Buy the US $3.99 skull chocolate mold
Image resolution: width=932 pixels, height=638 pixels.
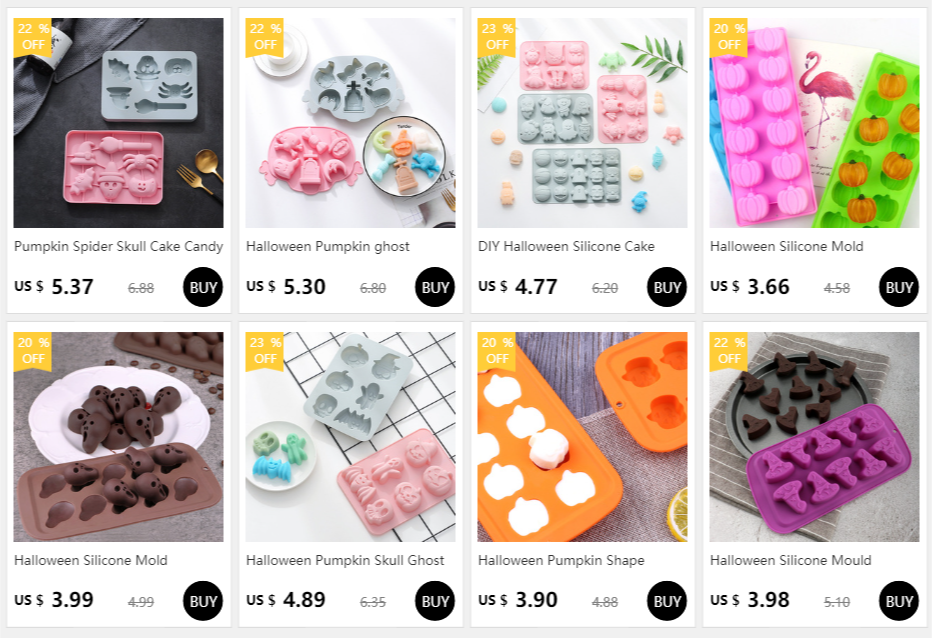(x=203, y=601)
